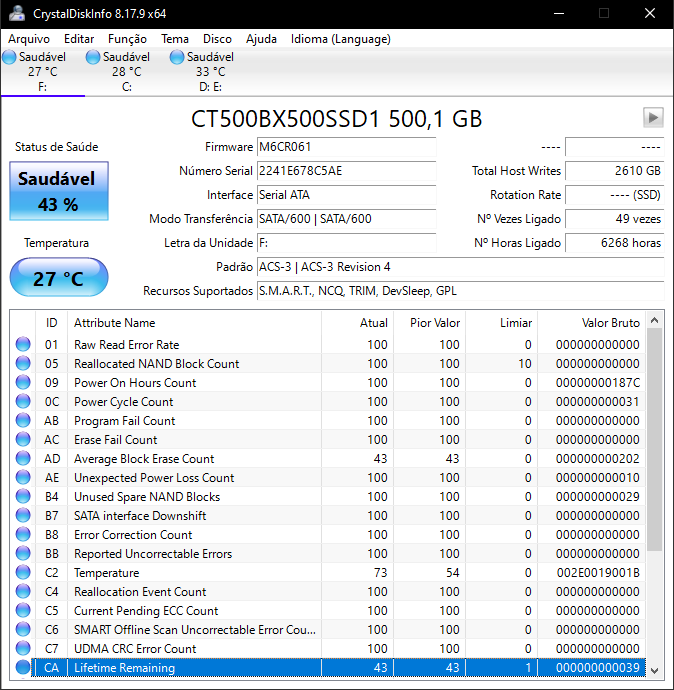This screenshot has width=674, height=690.
Task: Click status orb for Power On Hours Count
Action: [x=23, y=382]
